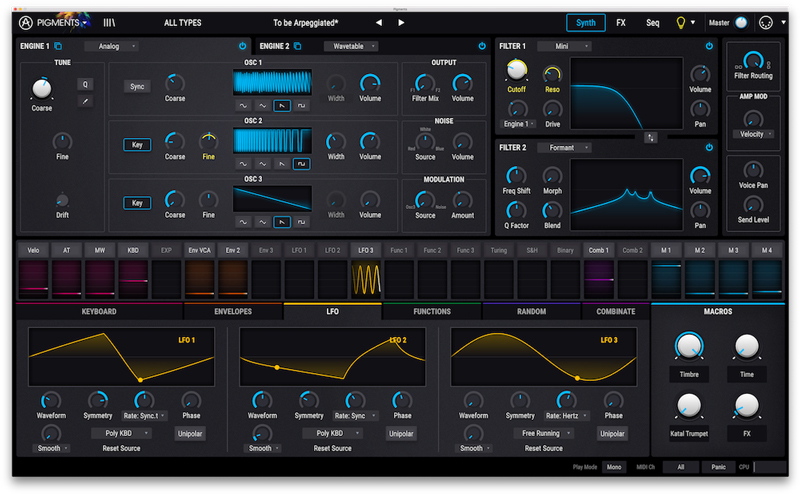Select sine waveform for OSC 1

243,106
